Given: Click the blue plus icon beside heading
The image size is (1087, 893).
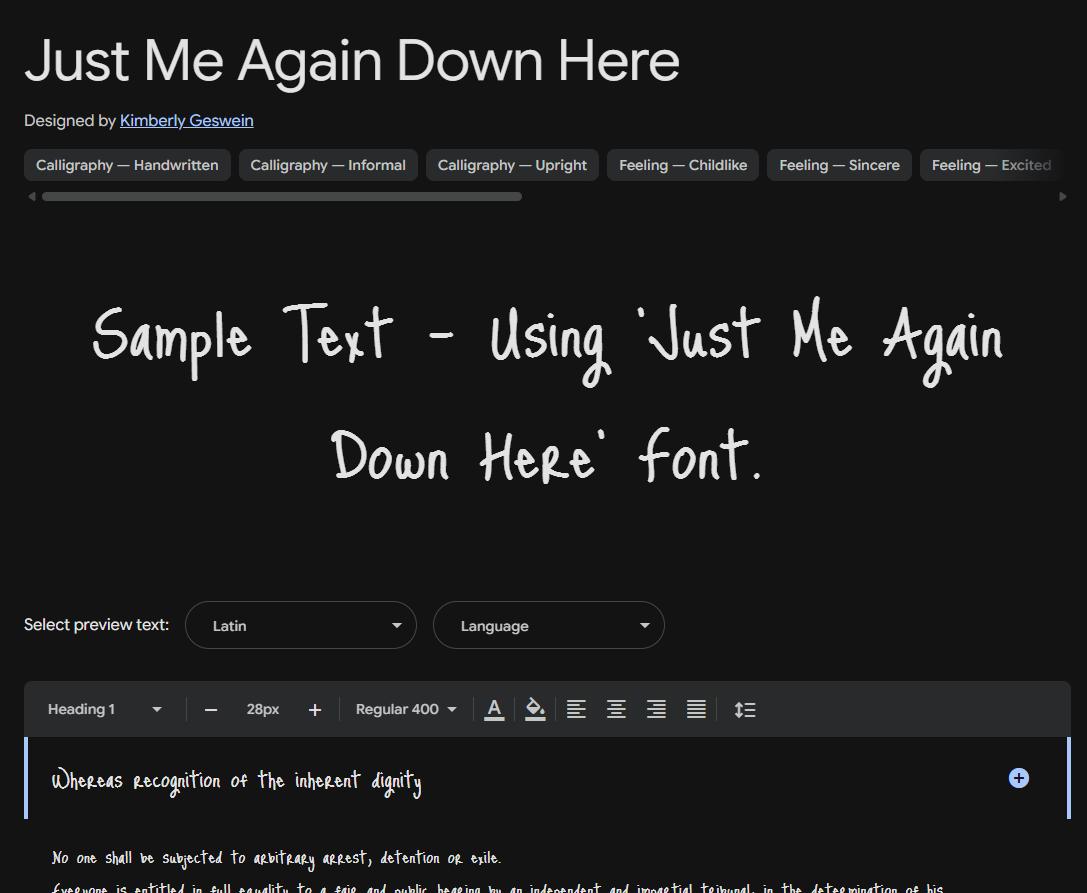Looking at the screenshot, I should 1018,778.
